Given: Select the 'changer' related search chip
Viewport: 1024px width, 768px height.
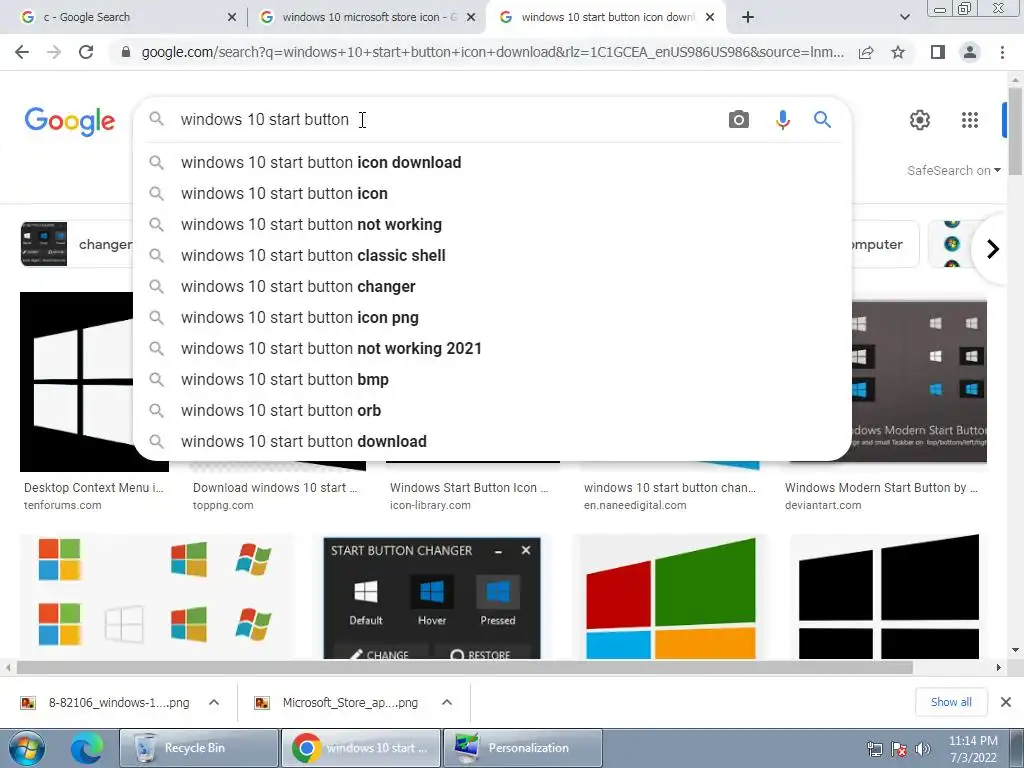Looking at the screenshot, I should pos(76,244).
